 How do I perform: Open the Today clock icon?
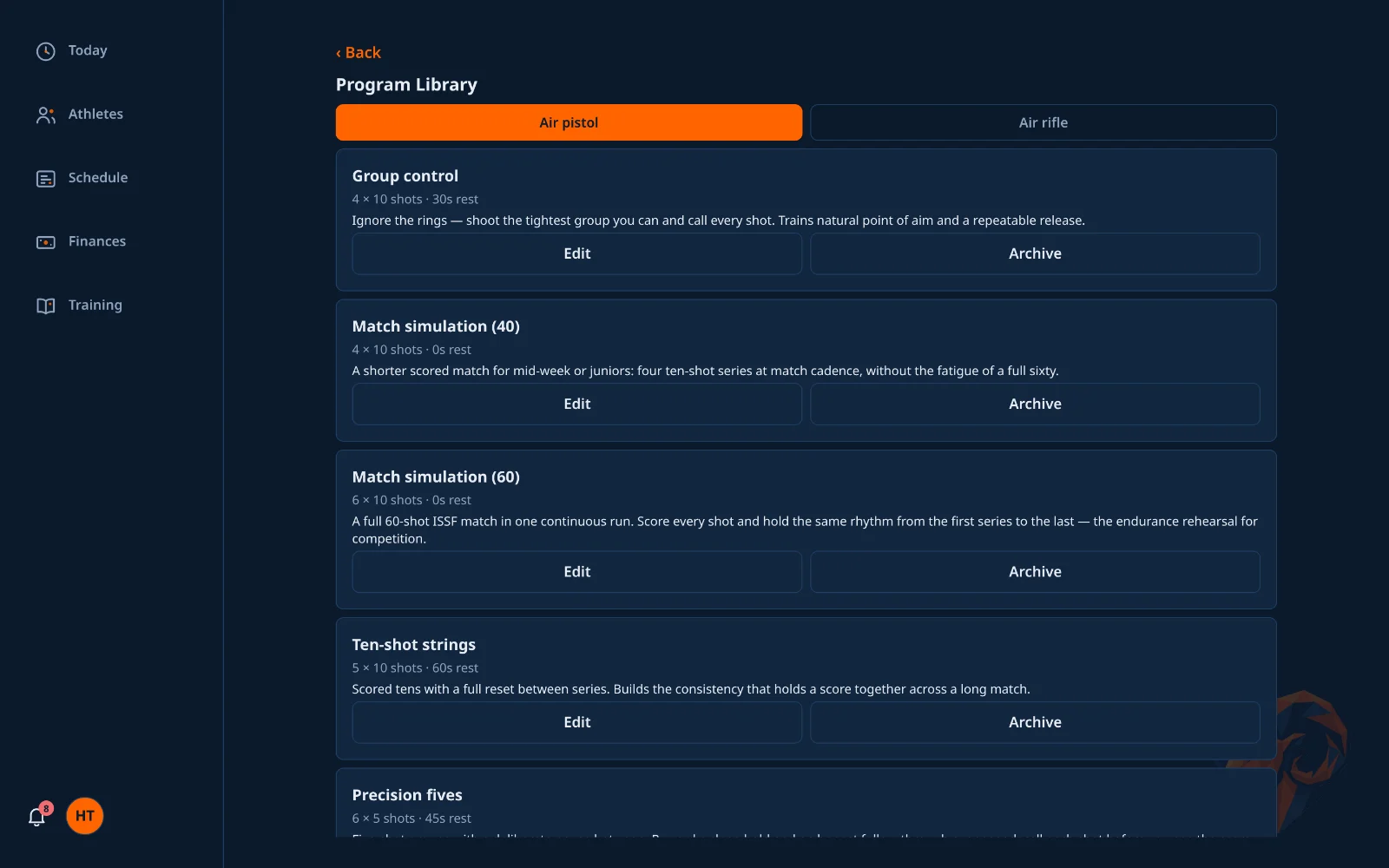tap(46, 51)
